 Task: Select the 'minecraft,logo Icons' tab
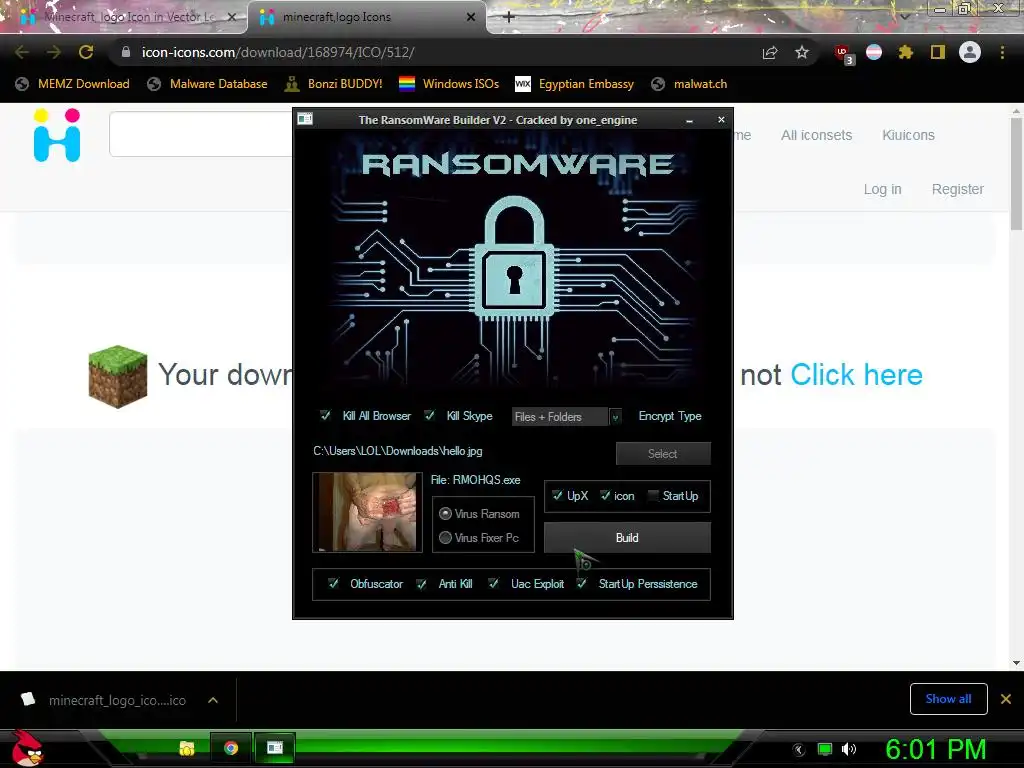367,17
